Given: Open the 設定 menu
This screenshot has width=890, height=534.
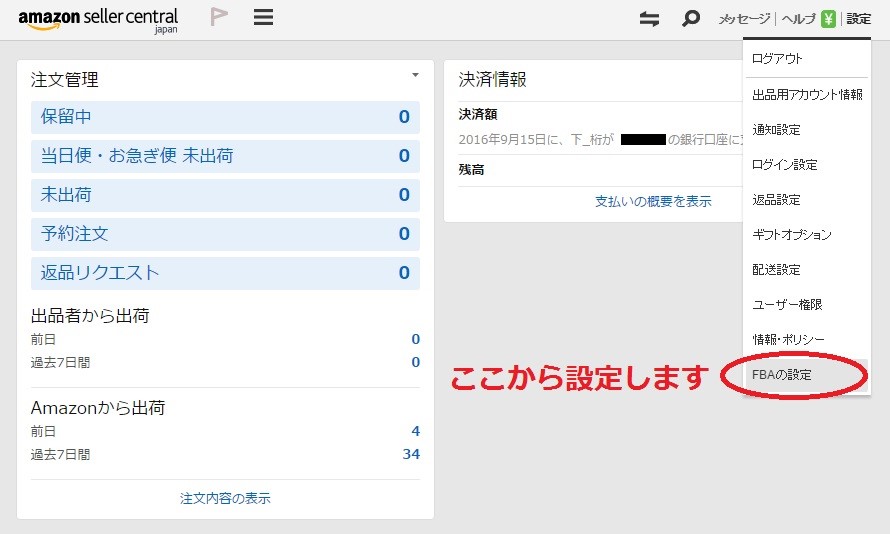Looking at the screenshot, I should 858,19.
